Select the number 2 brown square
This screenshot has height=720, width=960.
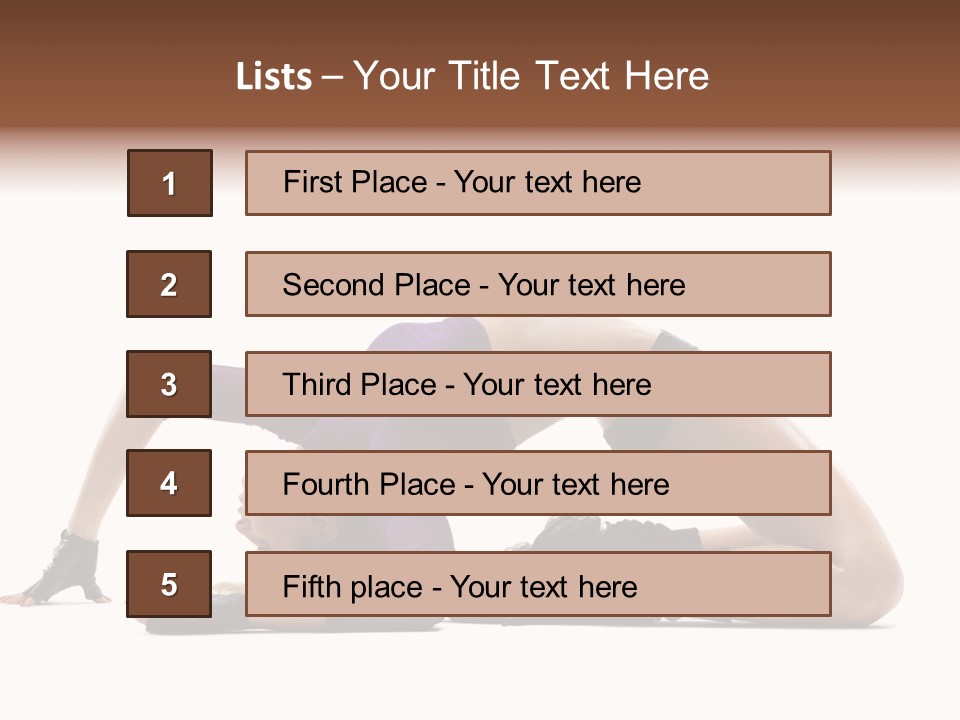click(169, 284)
